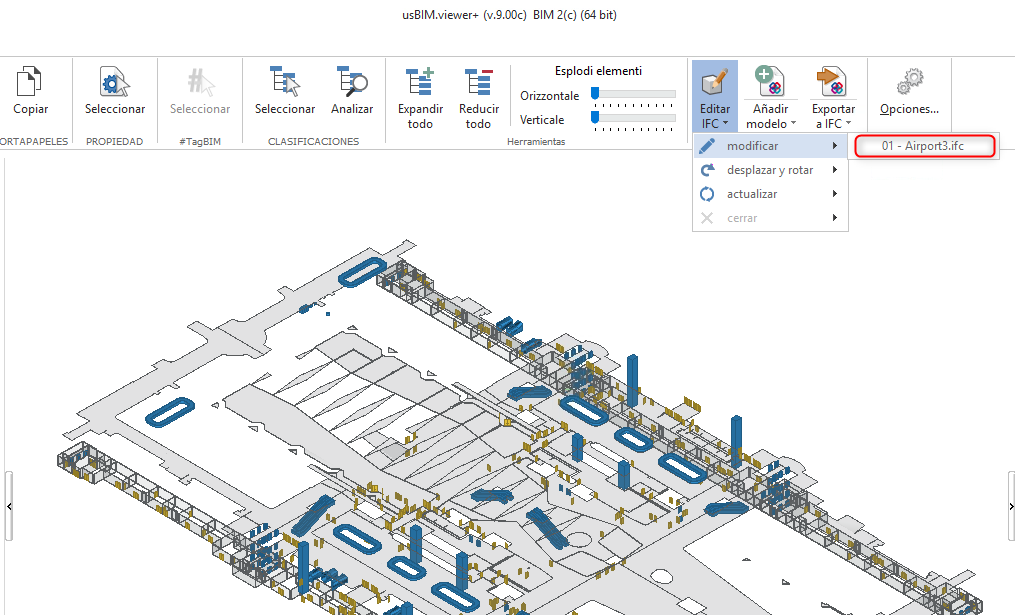Expand the Añadir modelo dropdown arrow
This screenshot has height=615, width=1015.
point(793,123)
